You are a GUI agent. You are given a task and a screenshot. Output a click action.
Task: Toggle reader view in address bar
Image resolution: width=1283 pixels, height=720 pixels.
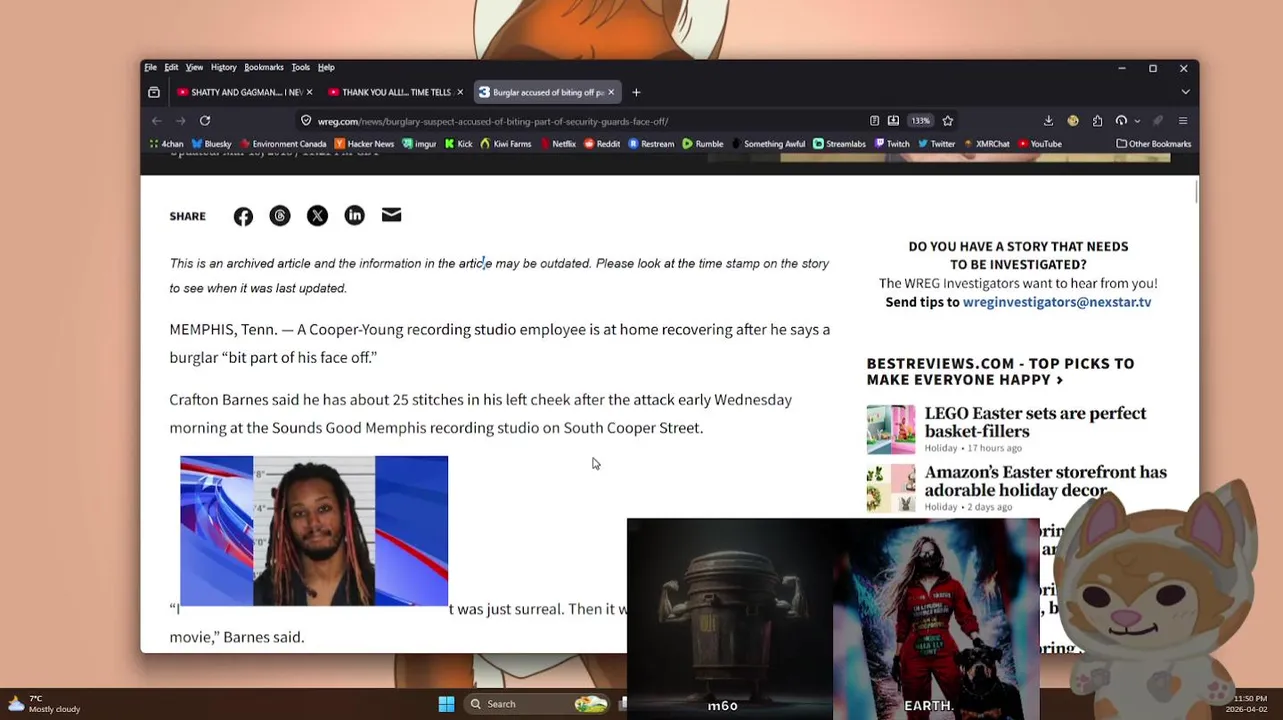[x=874, y=121]
